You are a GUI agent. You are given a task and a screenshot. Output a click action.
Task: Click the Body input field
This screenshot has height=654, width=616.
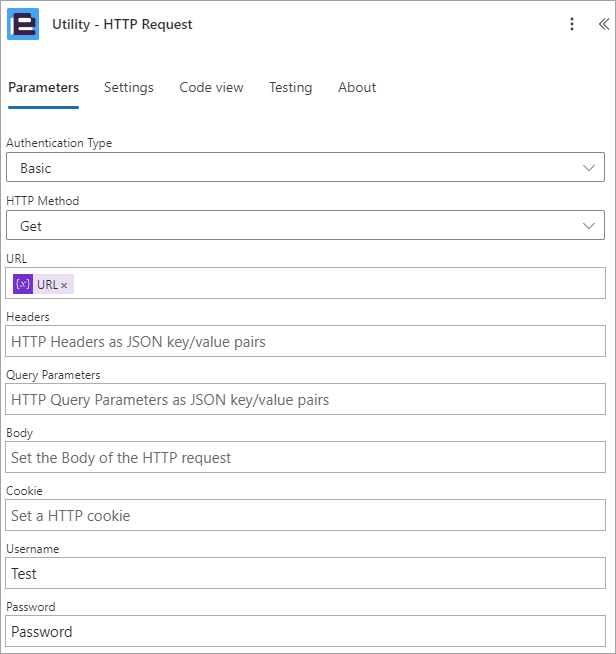(305, 457)
